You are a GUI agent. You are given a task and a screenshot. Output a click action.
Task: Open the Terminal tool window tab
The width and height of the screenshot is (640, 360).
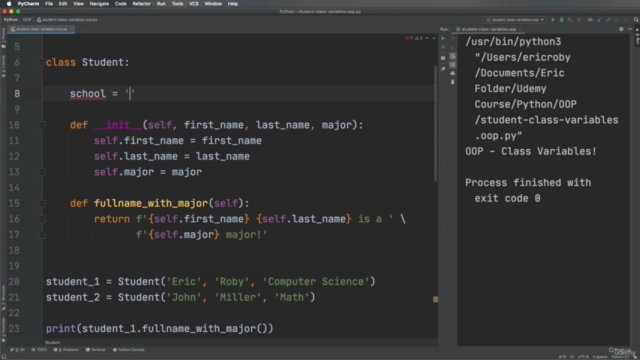[96, 350]
